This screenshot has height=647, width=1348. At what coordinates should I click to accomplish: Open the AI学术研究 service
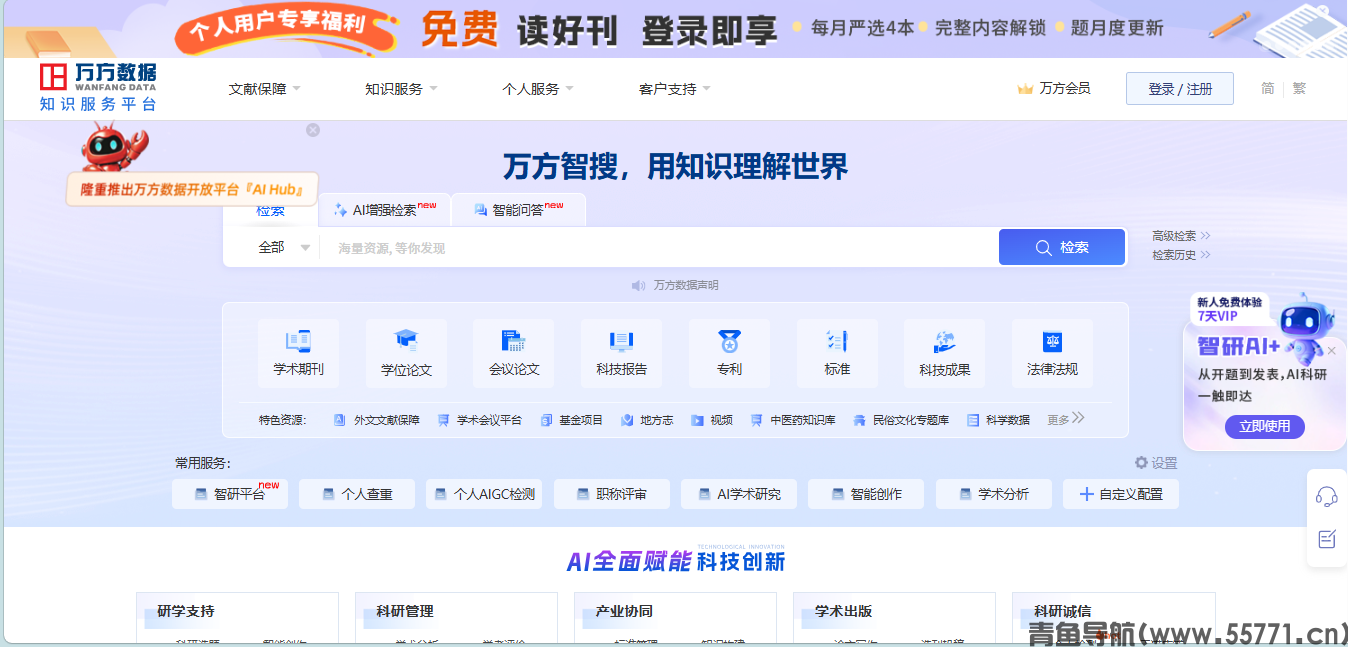[739, 494]
